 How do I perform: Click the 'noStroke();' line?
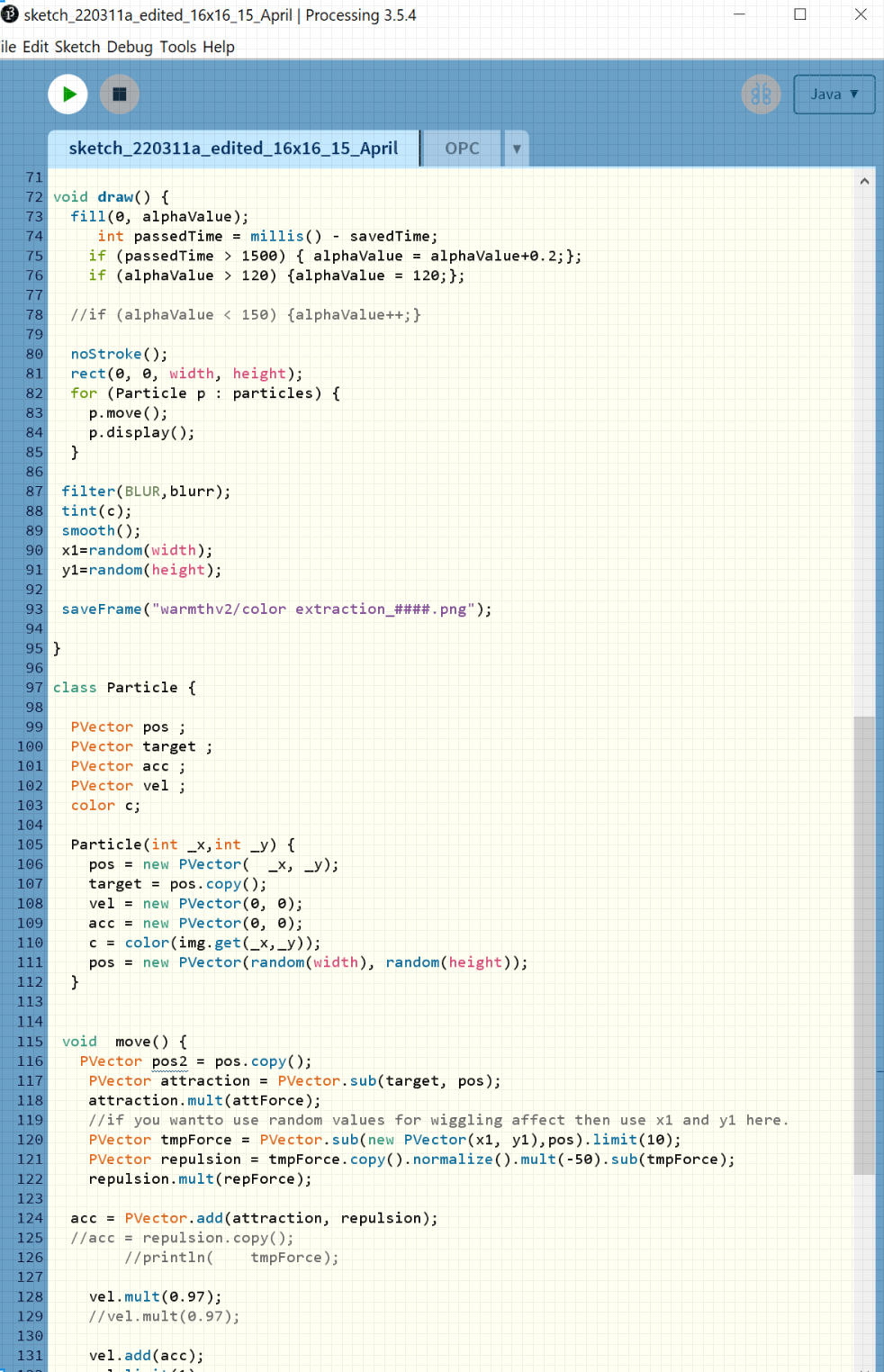tap(119, 355)
